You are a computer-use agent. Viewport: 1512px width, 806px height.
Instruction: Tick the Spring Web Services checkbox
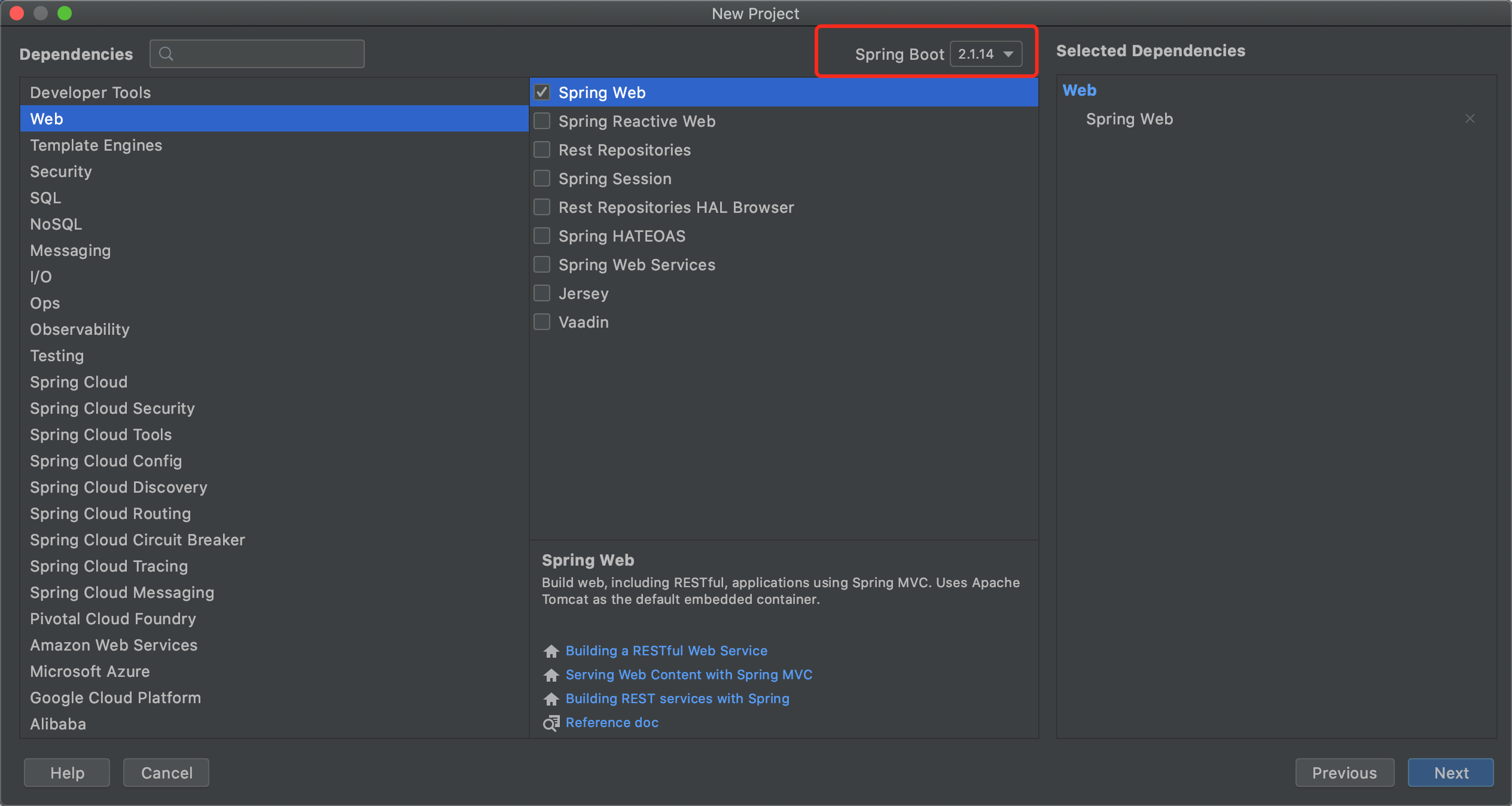[542, 264]
